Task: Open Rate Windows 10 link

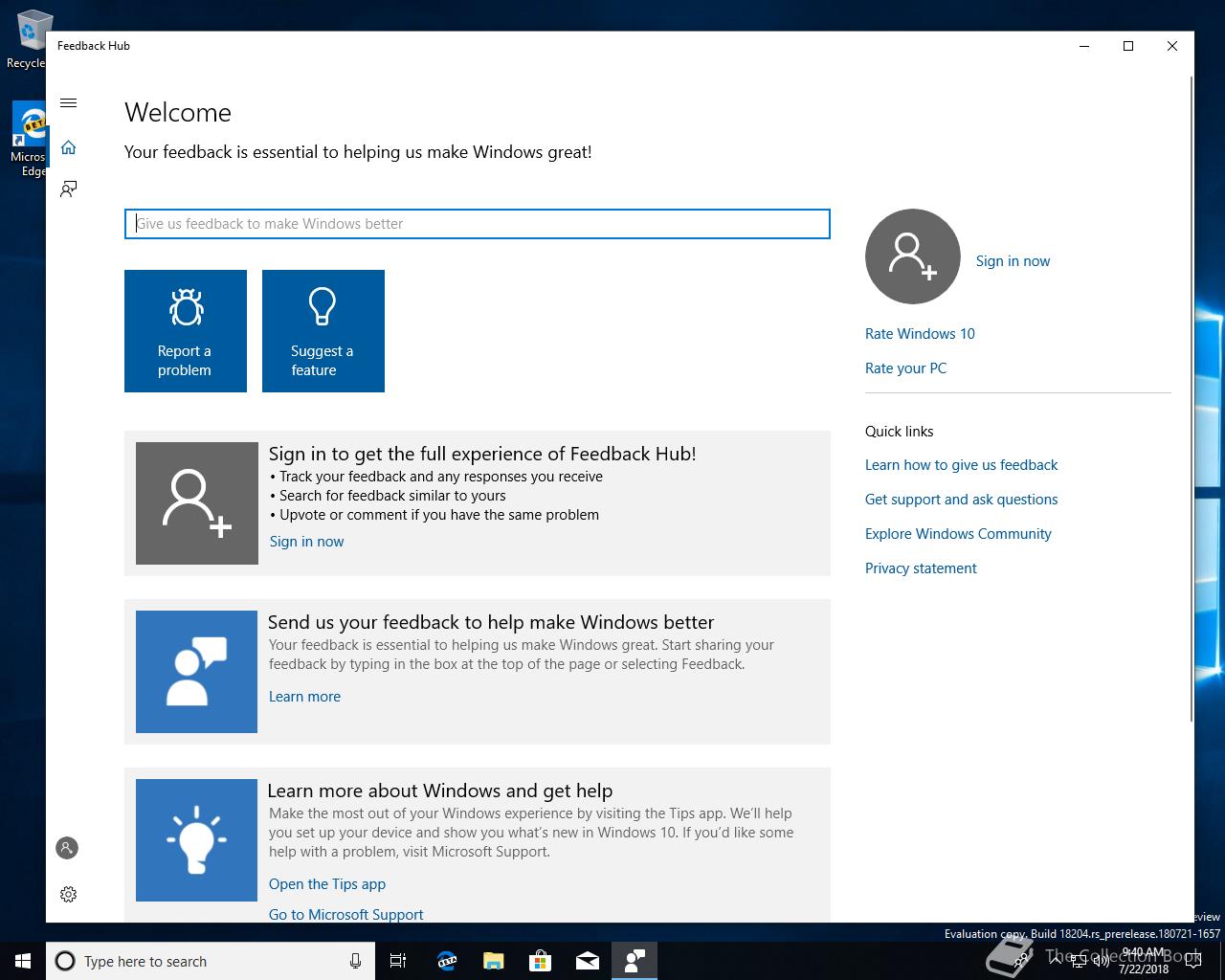Action: click(920, 334)
